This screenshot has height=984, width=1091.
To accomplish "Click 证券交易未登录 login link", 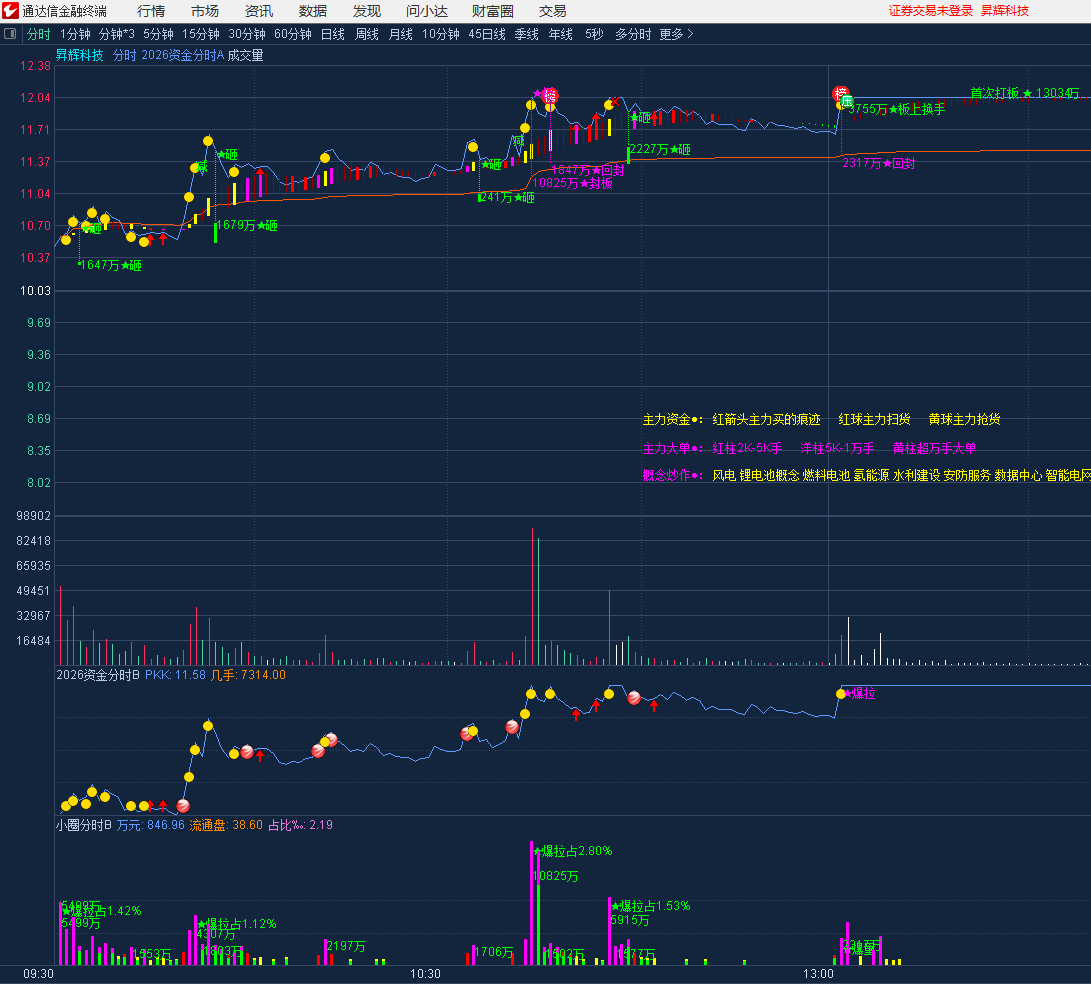I will (x=930, y=11).
